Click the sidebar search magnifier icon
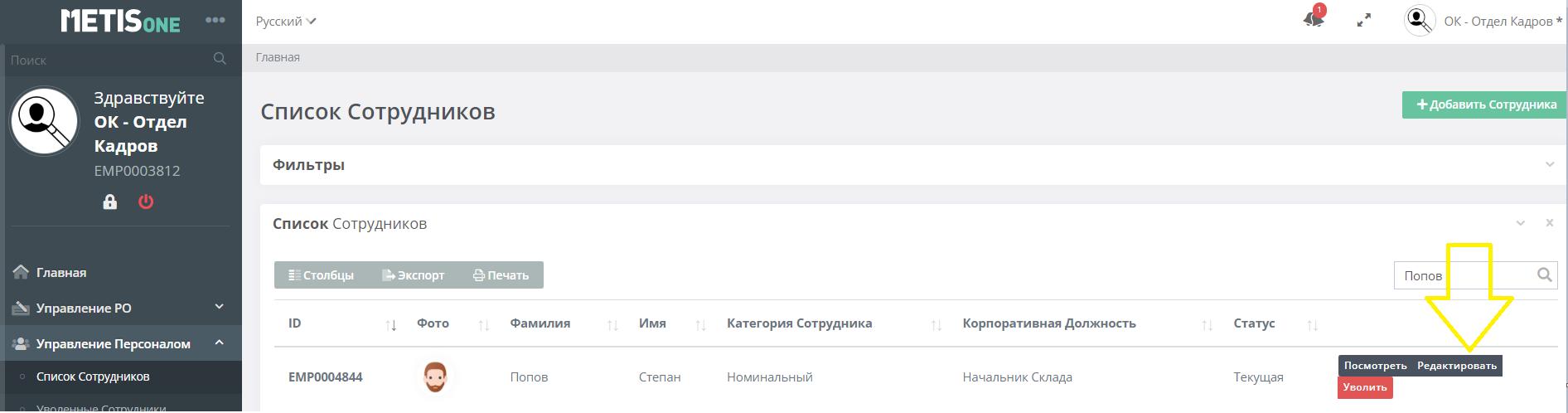 pos(220,59)
